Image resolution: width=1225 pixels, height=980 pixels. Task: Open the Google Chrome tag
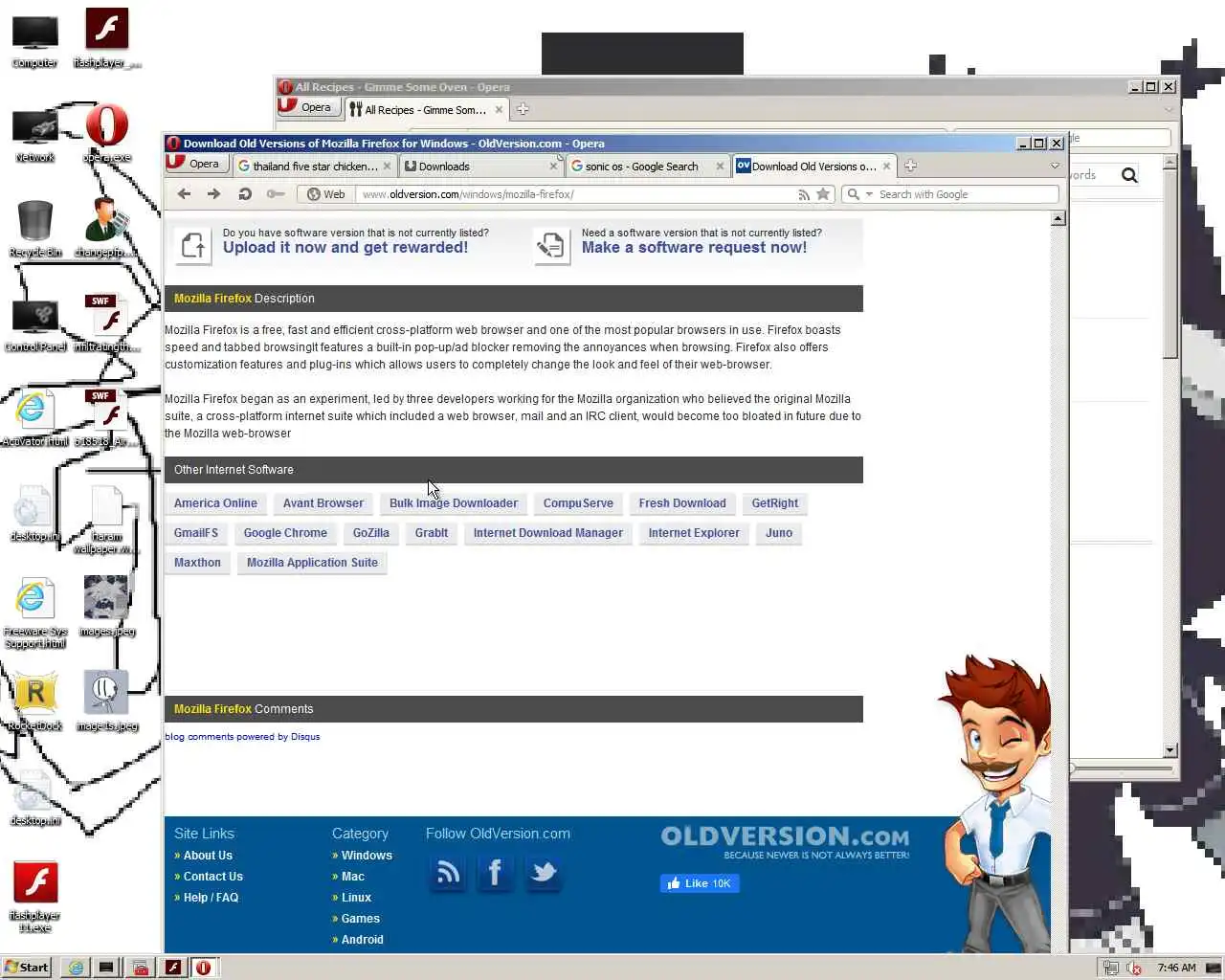click(285, 533)
